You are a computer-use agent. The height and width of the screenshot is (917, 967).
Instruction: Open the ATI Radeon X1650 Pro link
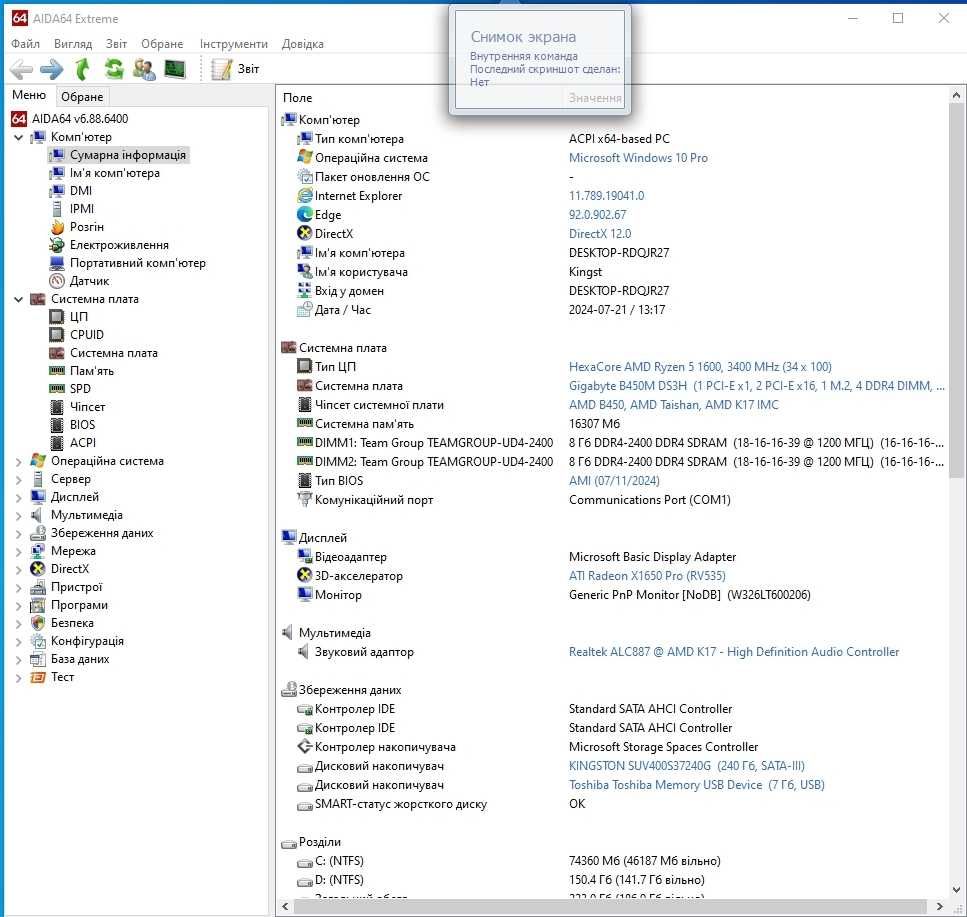(x=646, y=576)
